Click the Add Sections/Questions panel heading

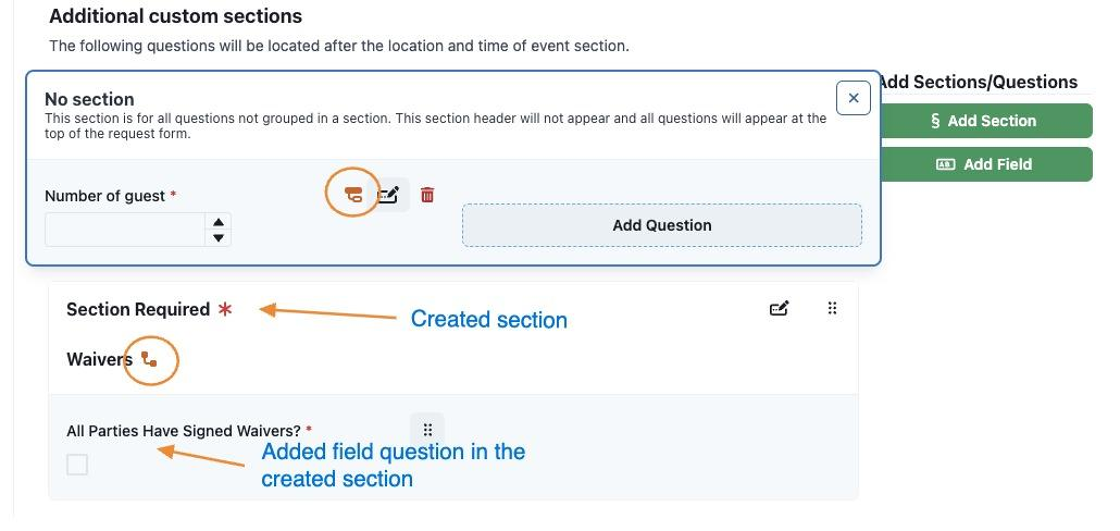click(978, 82)
